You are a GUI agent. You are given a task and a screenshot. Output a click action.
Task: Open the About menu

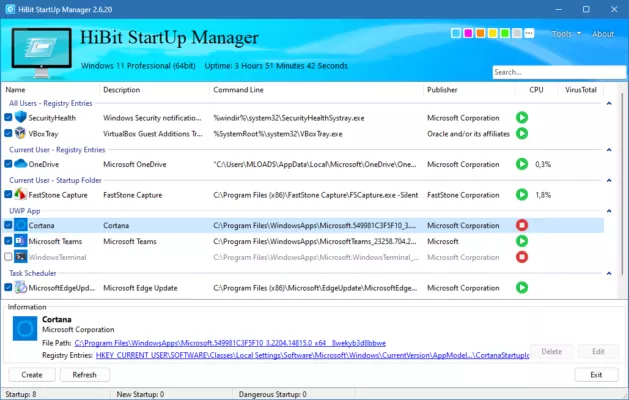point(603,34)
